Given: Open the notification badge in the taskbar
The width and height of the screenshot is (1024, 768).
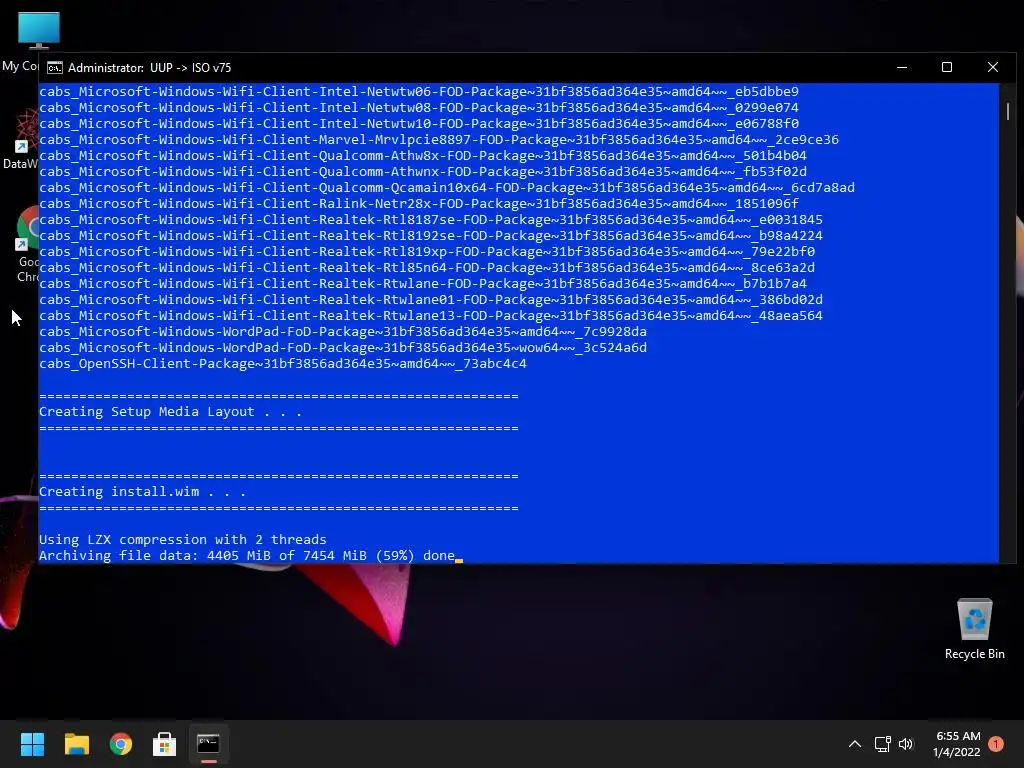Looking at the screenshot, I should tap(996, 744).
